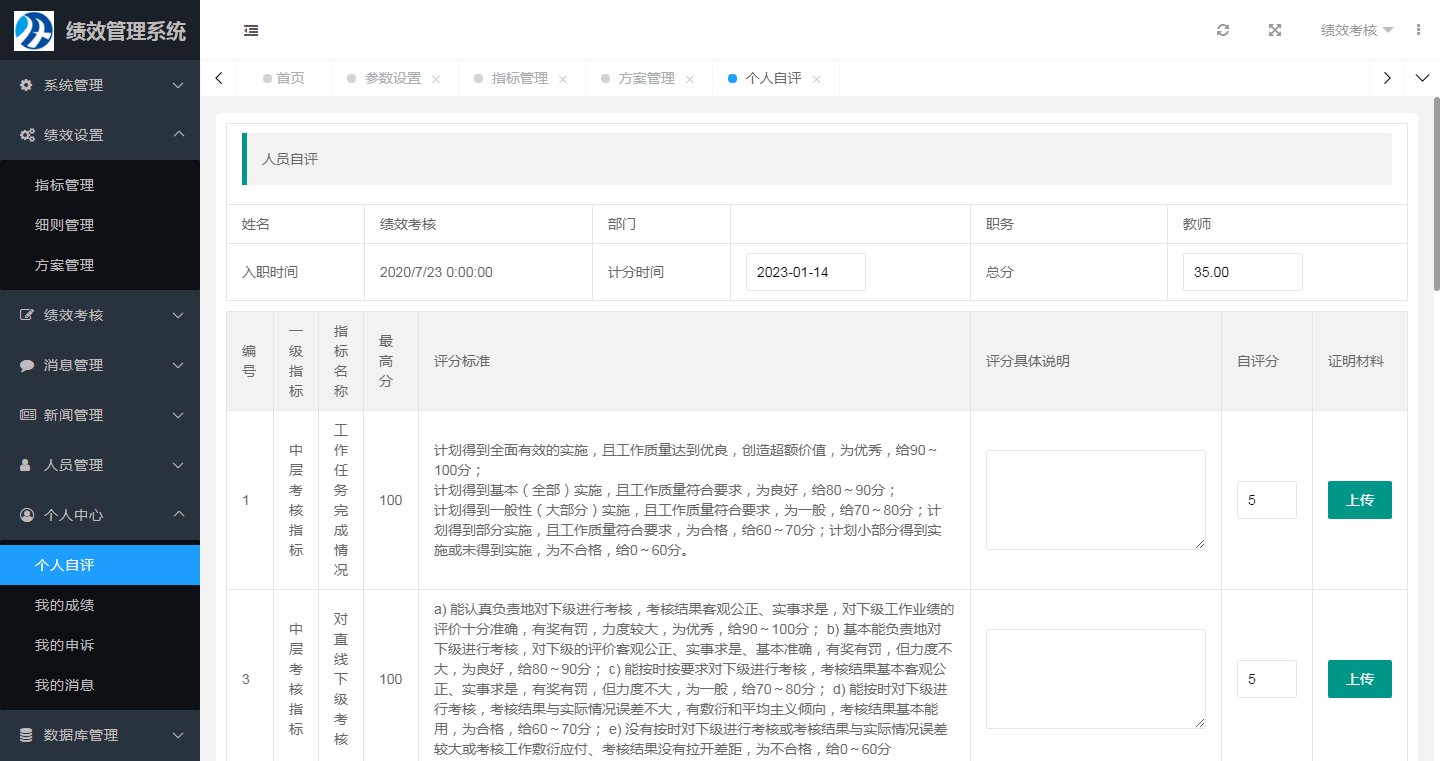Image resolution: width=1440 pixels, height=761 pixels.
Task: Click 上传 button for indicator 3
Action: [x=1359, y=679]
